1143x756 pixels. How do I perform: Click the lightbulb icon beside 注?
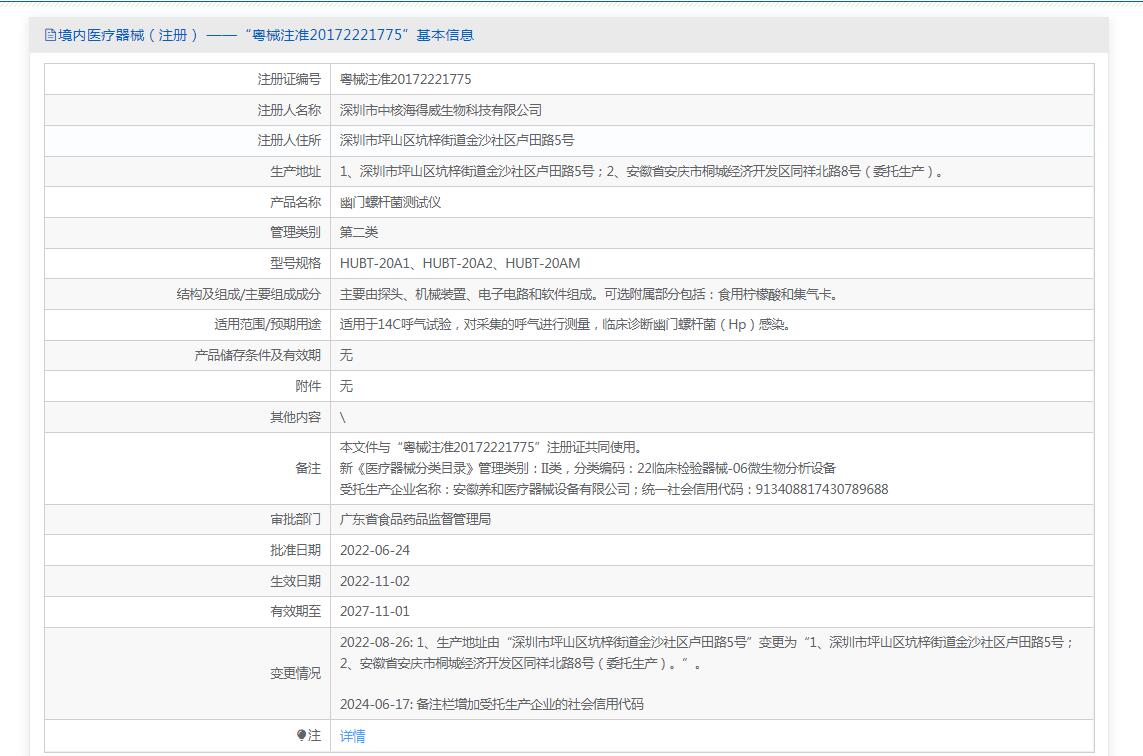[x=301, y=735]
